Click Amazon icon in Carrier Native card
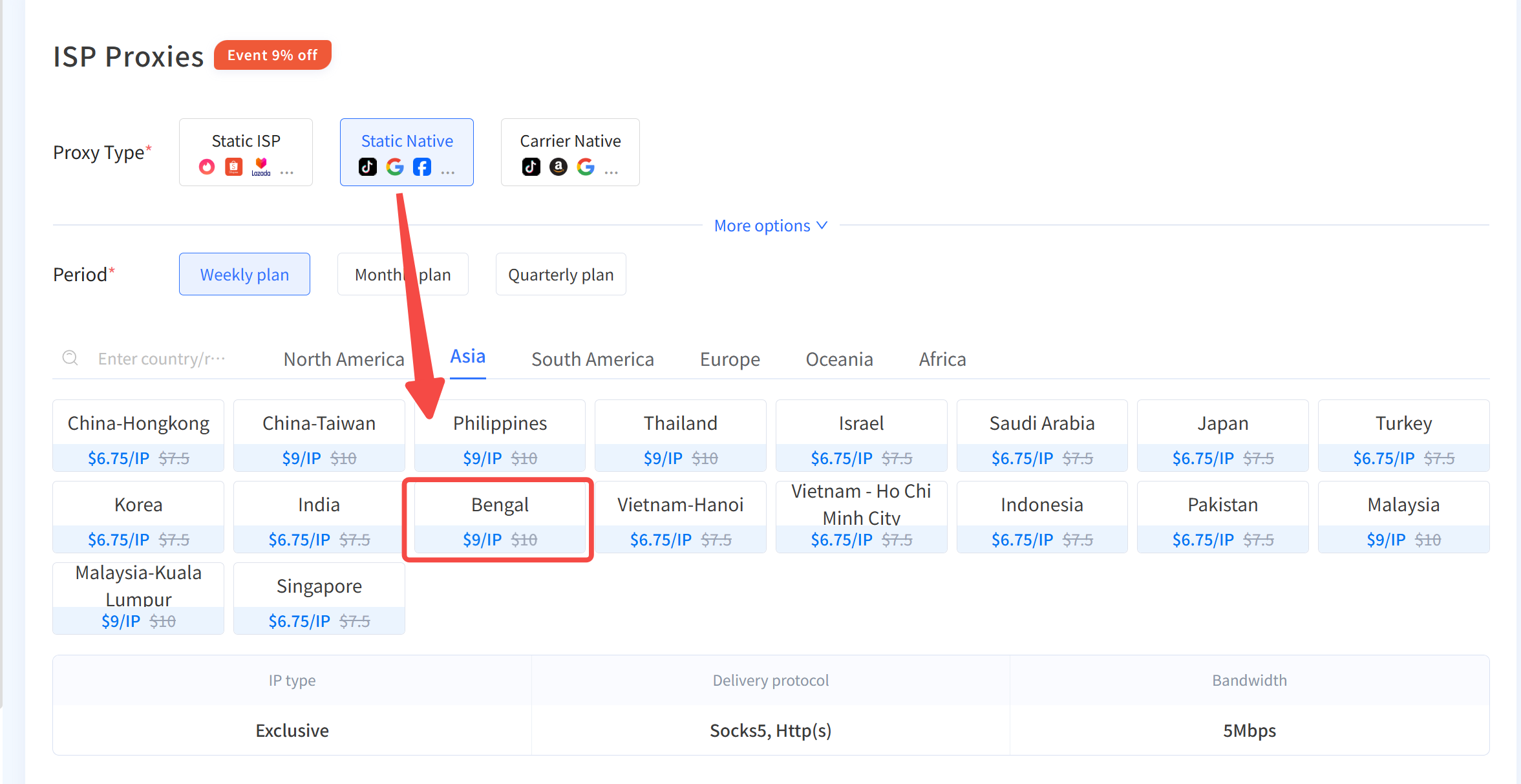 tap(558, 167)
